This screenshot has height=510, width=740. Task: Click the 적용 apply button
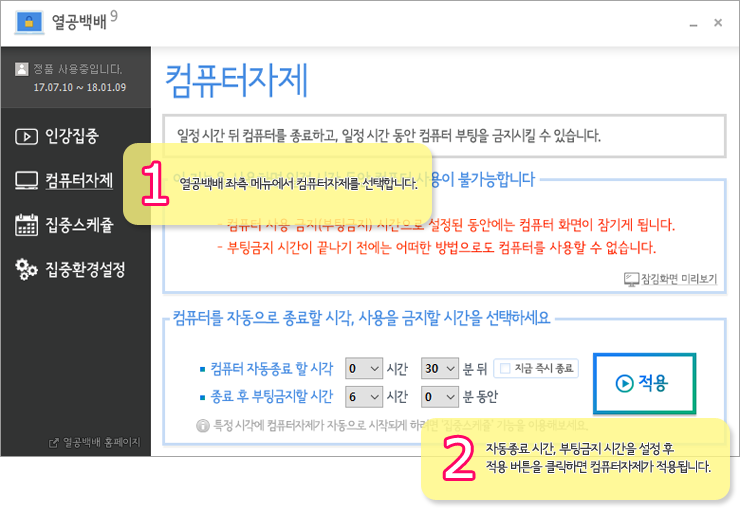click(644, 383)
